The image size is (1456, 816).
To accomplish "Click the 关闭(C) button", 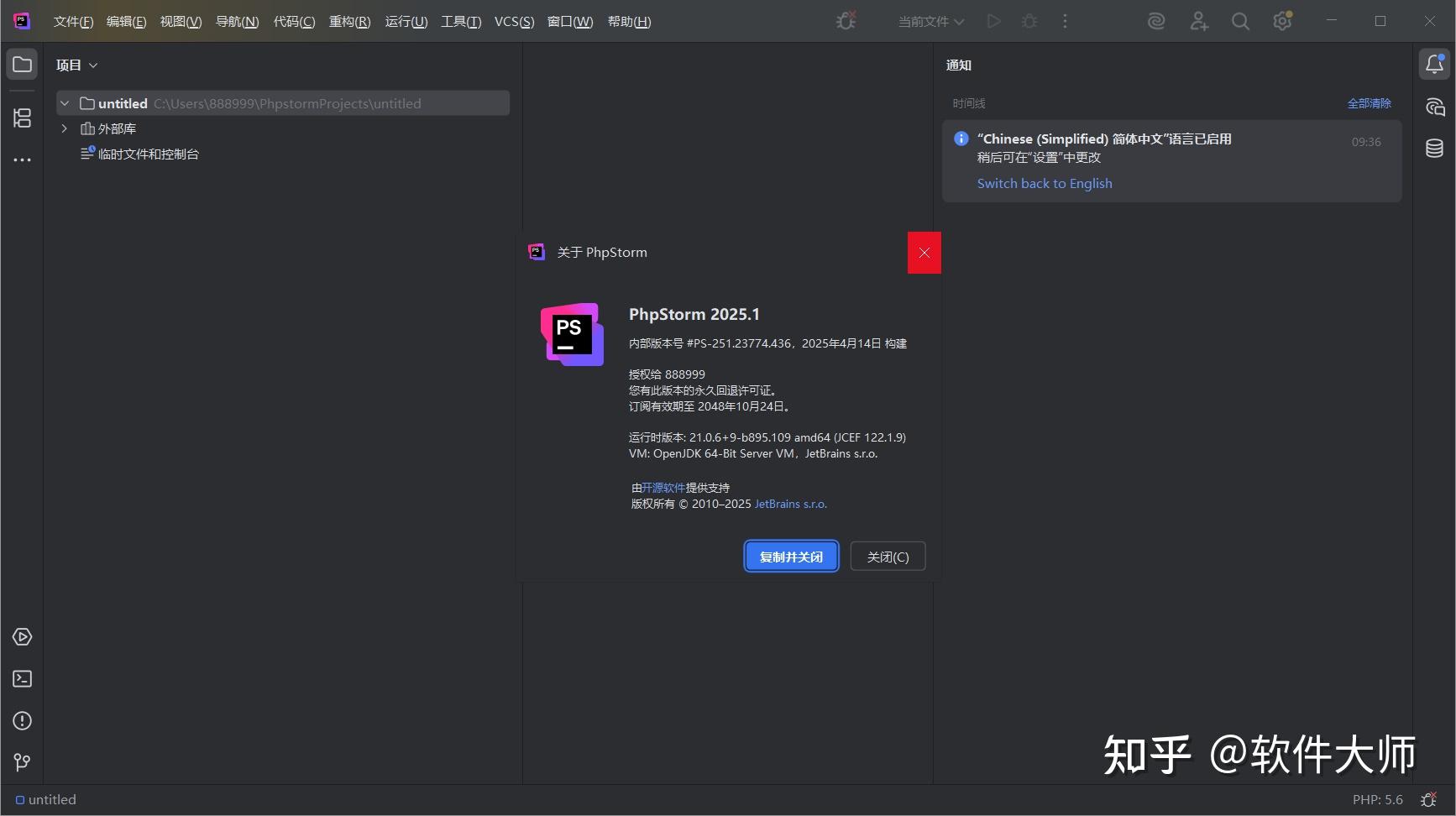I will [888, 557].
